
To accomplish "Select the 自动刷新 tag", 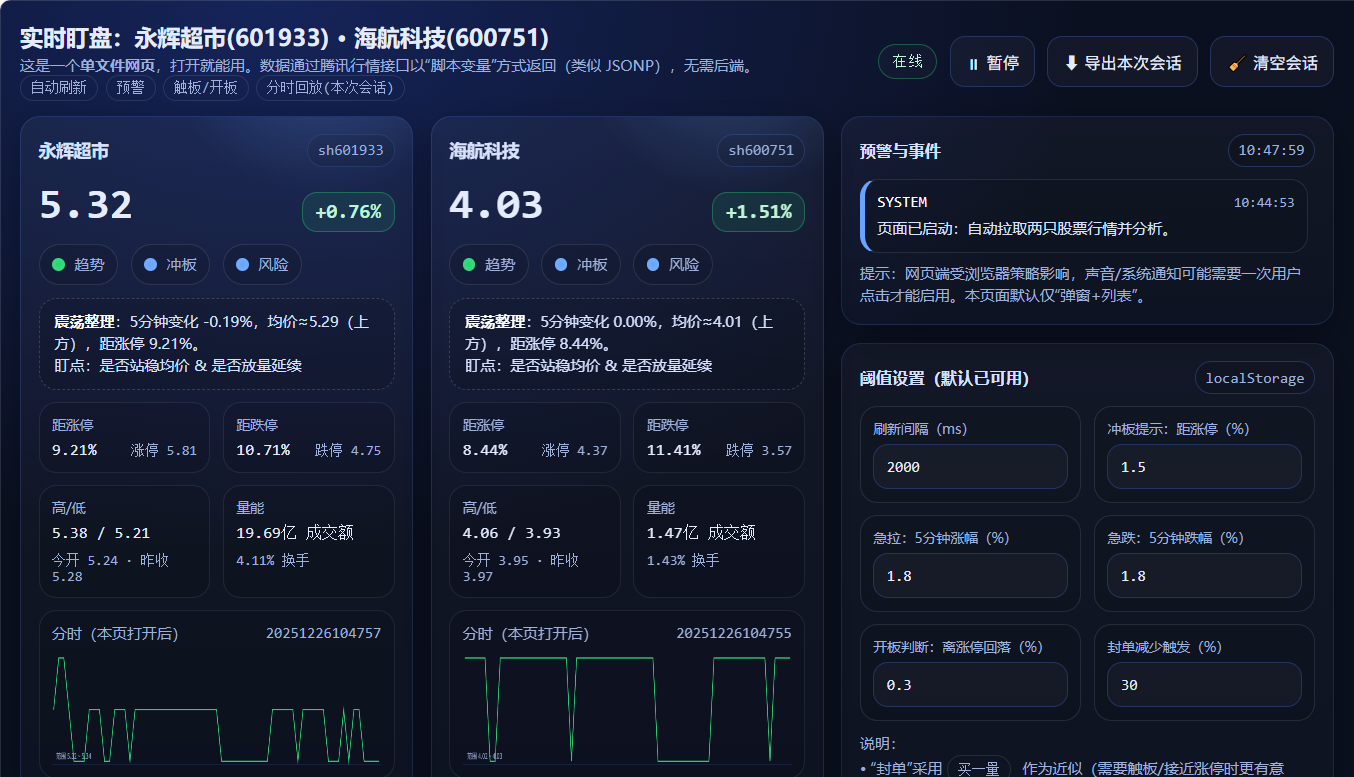I will [x=59, y=87].
